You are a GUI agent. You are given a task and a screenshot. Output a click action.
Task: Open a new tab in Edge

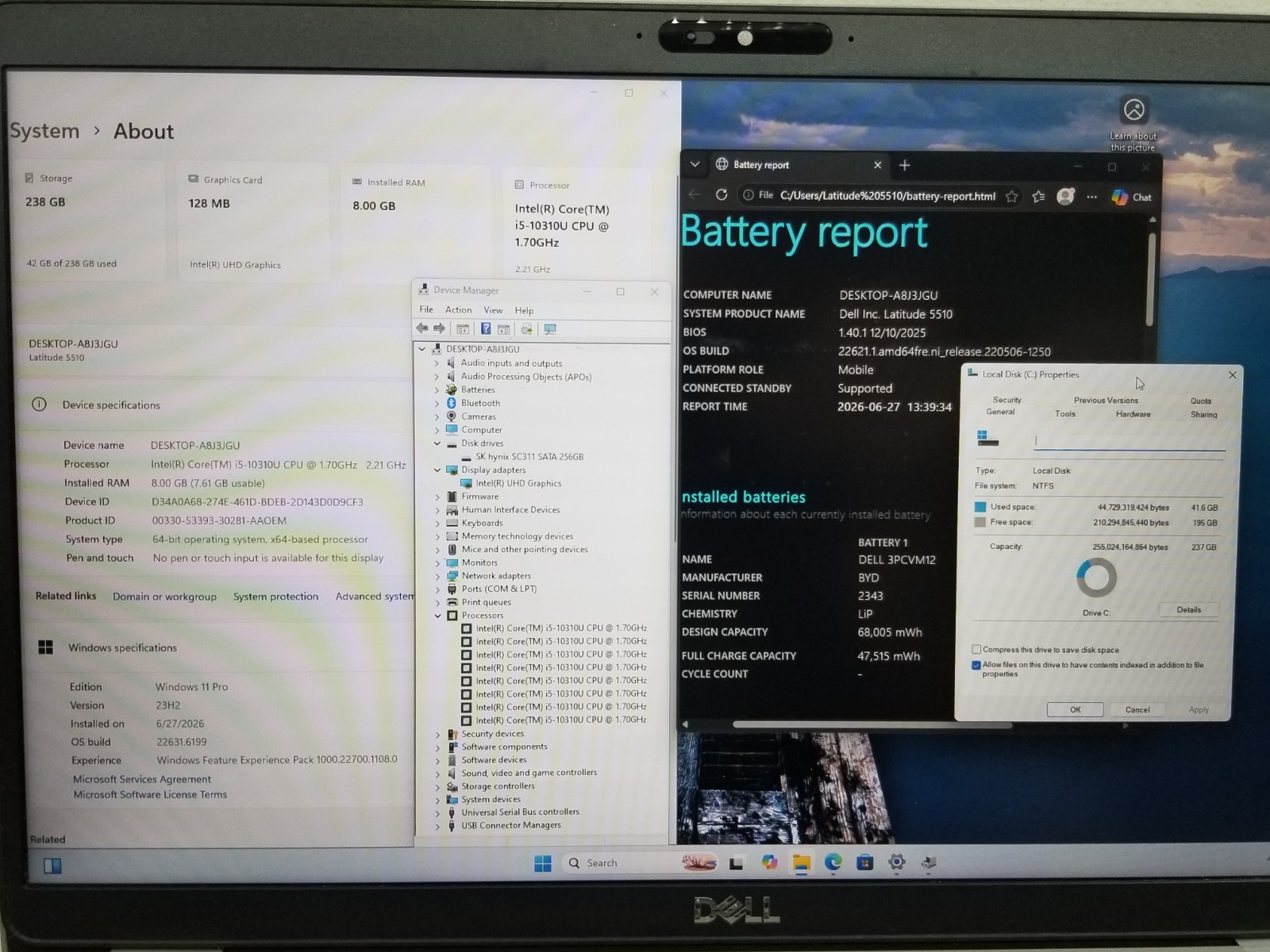905,165
